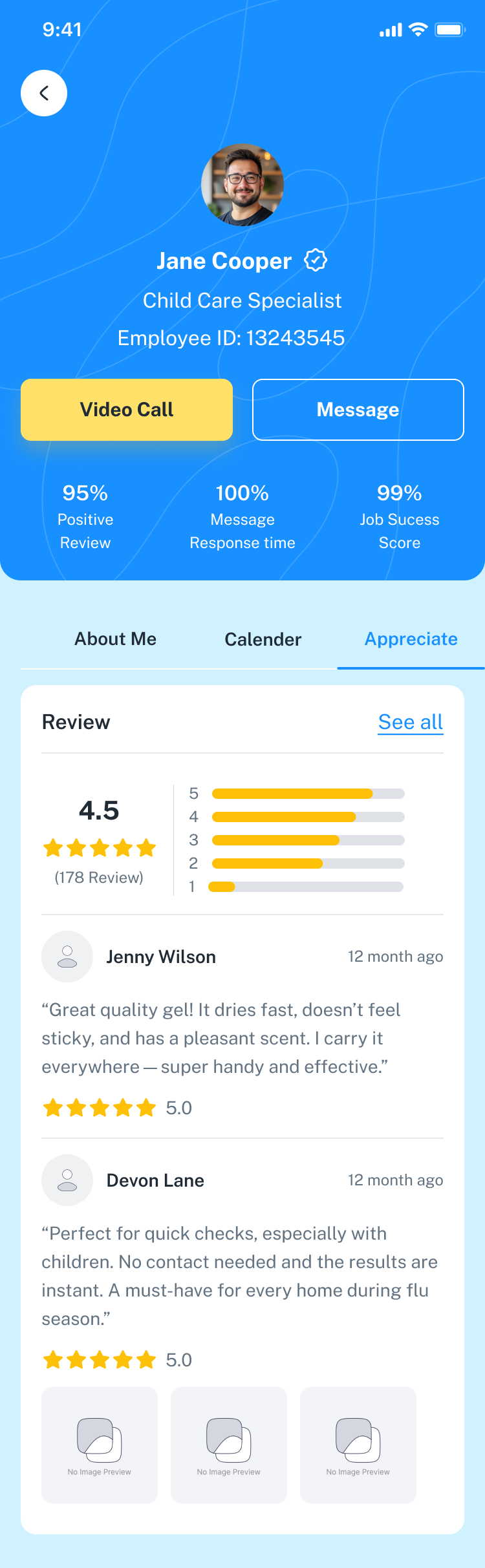
Task: Start a Video Call
Action: click(x=127, y=410)
